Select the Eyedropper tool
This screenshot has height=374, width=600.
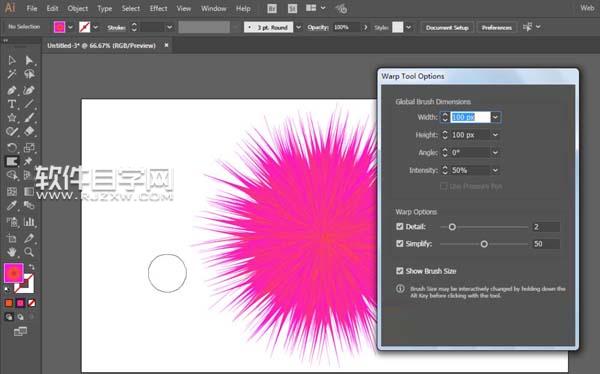point(12,205)
